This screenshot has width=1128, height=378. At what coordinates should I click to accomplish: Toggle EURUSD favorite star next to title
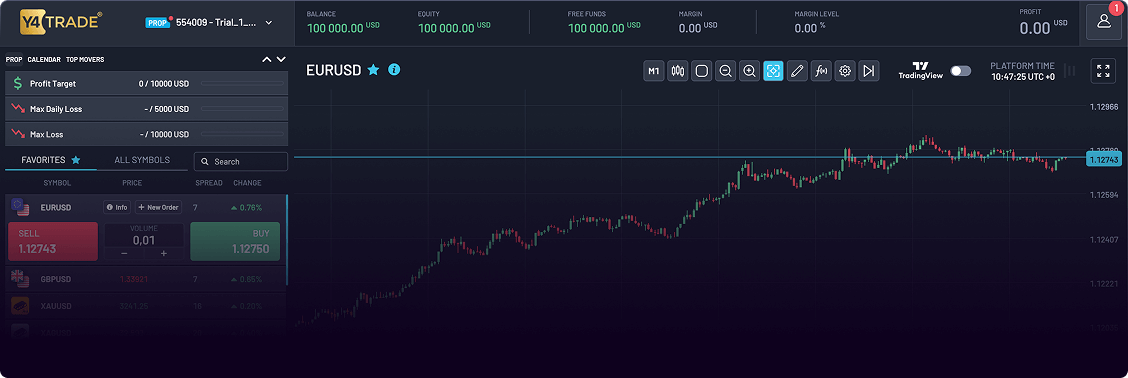(373, 70)
